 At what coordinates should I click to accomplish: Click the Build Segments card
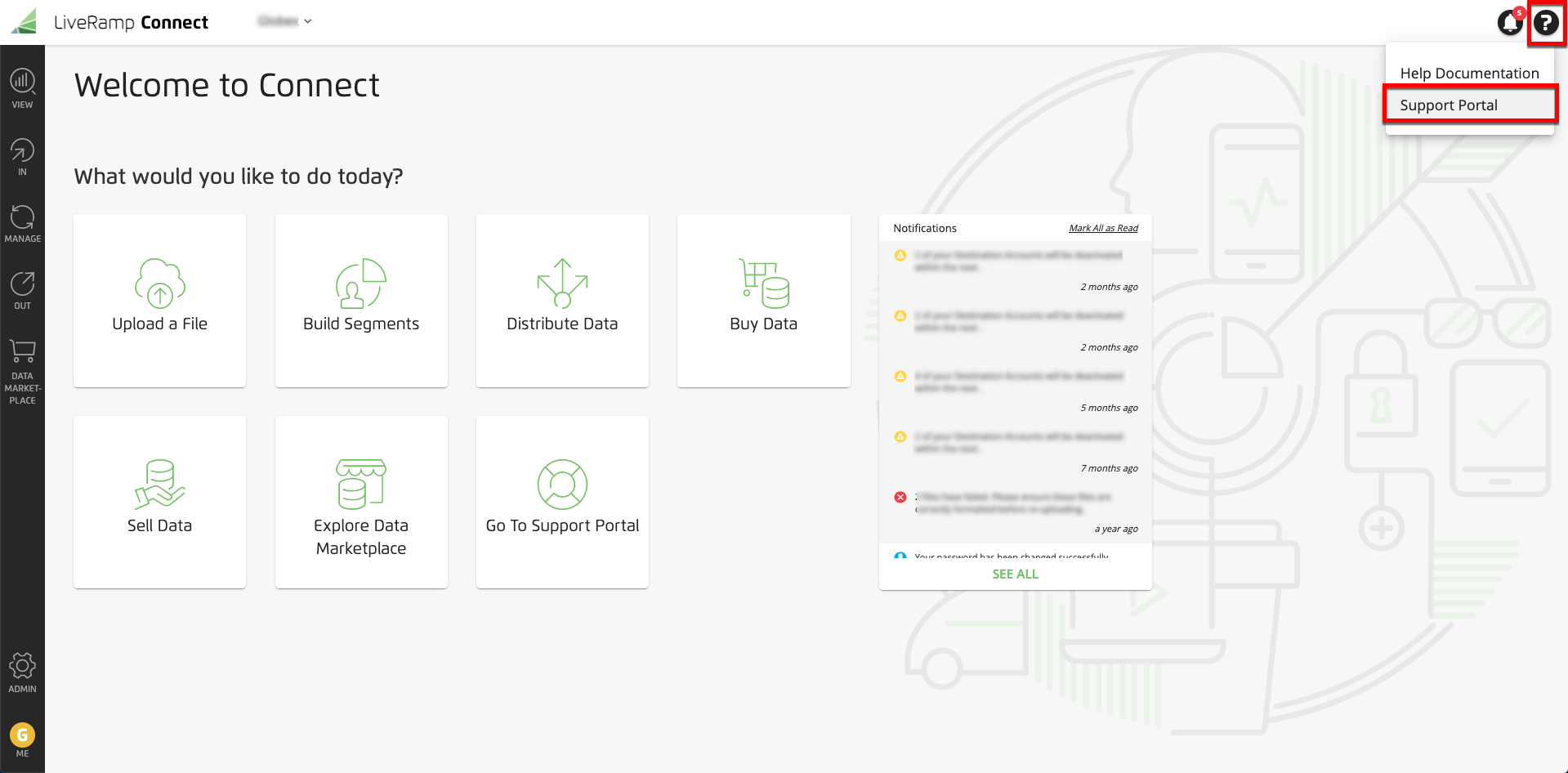point(361,301)
